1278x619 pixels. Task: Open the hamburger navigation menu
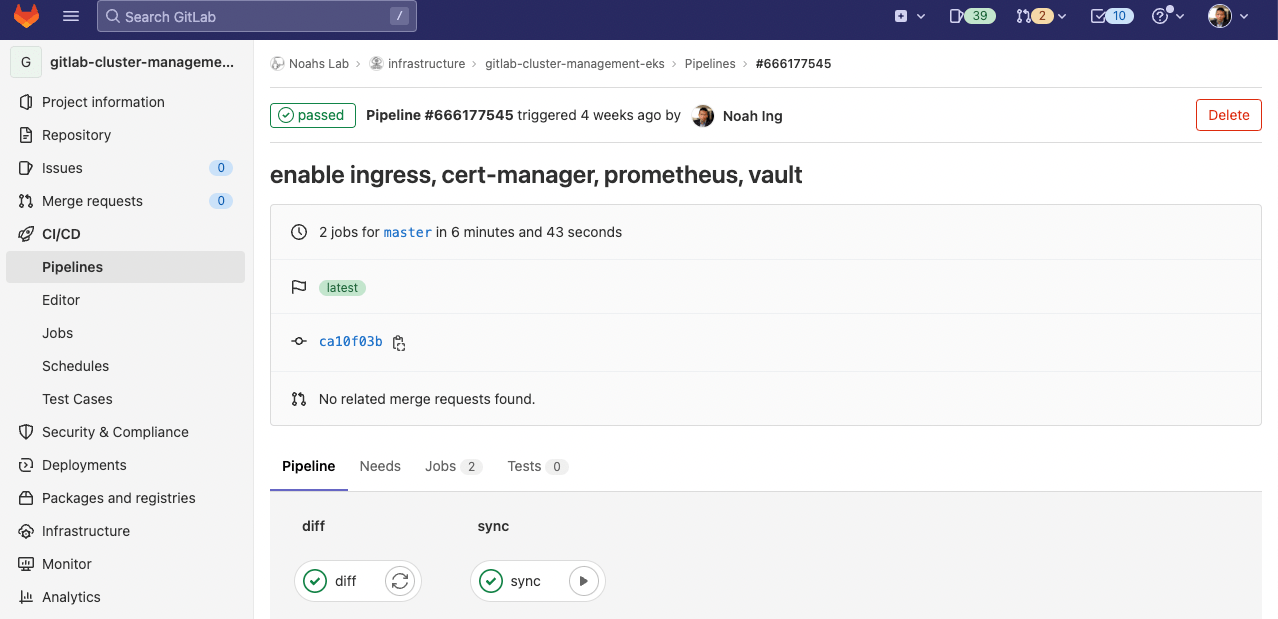71,16
